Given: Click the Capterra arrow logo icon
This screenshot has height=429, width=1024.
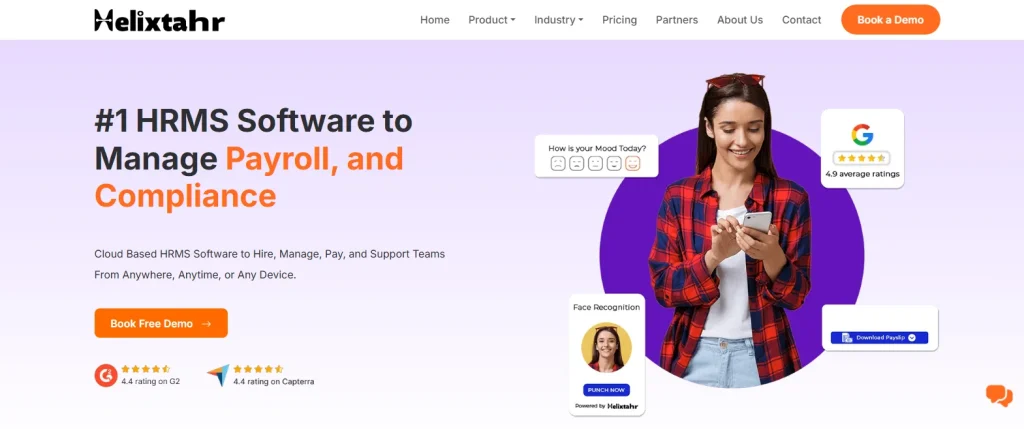Looking at the screenshot, I should point(218,375).
